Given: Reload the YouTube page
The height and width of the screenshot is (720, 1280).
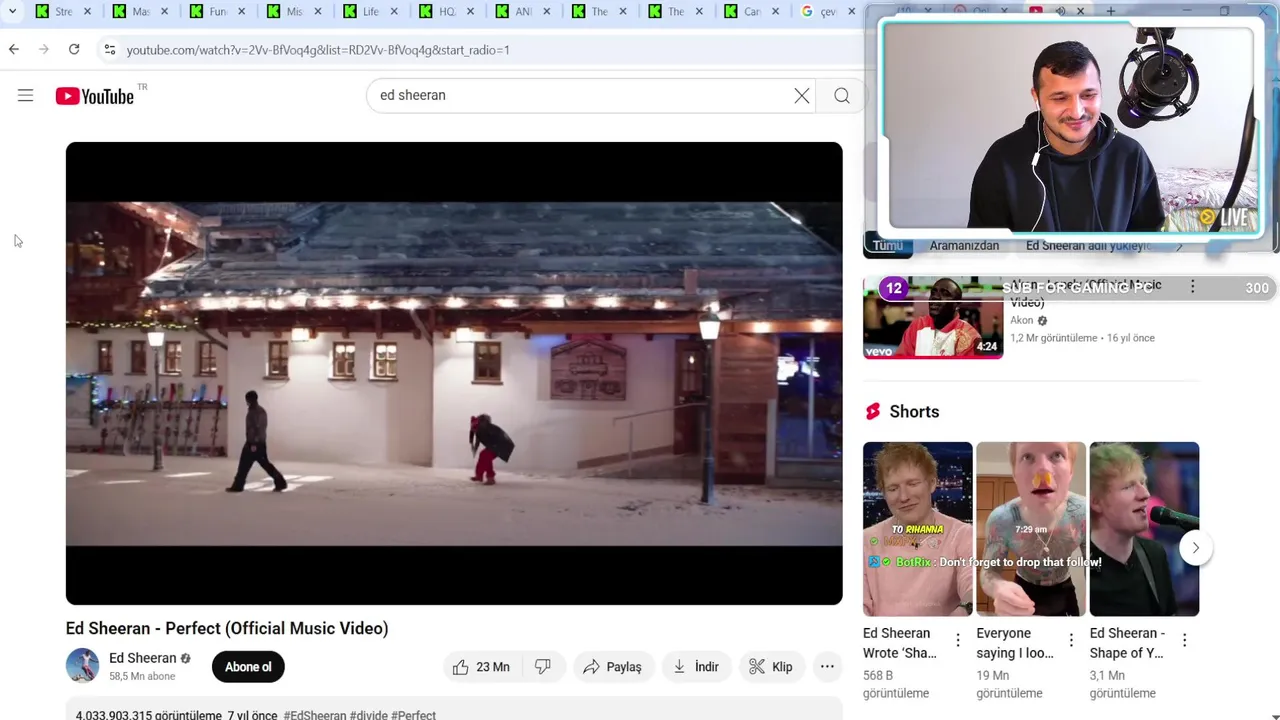Looking at the screenshot, I should coord(74,49).
